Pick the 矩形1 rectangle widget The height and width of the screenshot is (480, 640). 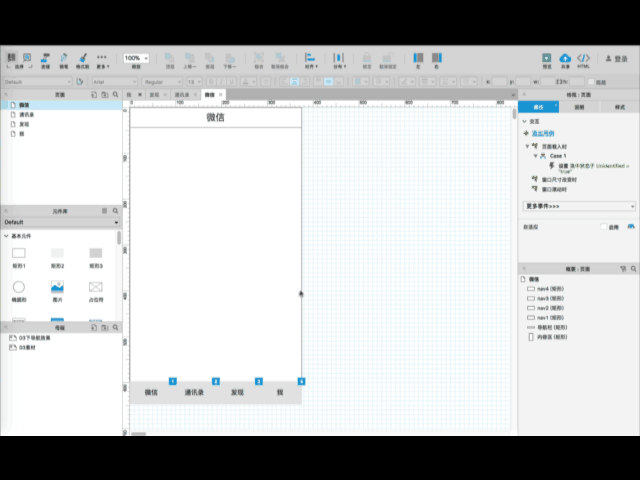(19, 258)
